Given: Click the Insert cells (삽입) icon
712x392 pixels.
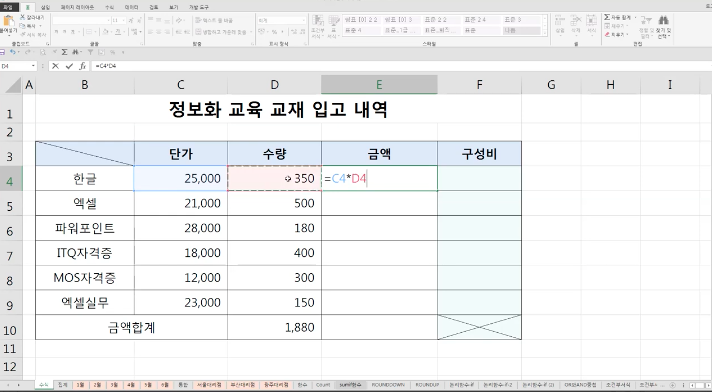Looking at the screenshot, I should 560,20.
